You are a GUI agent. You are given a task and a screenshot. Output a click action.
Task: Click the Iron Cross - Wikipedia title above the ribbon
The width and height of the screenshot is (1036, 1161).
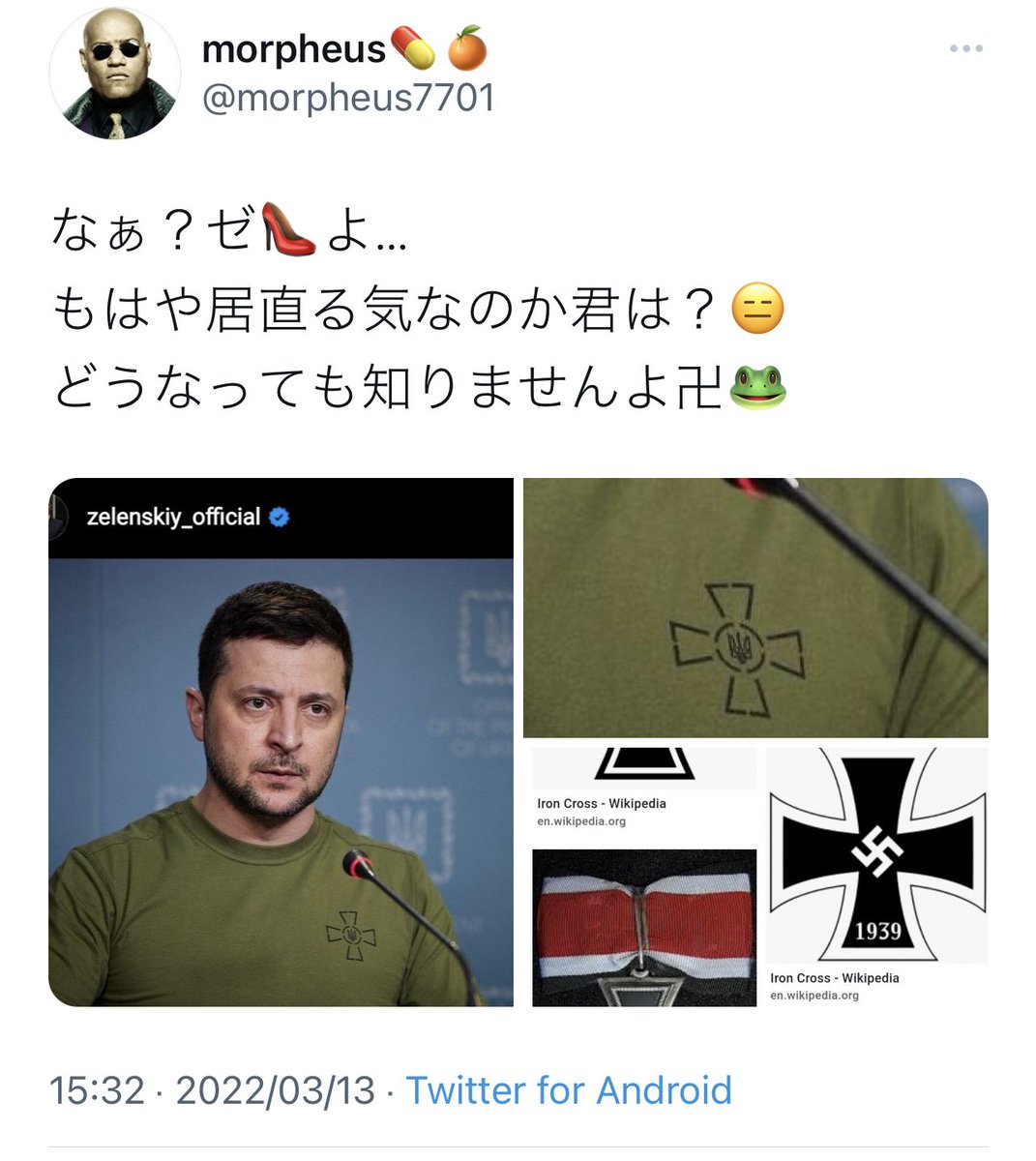(x=602, y=803)
